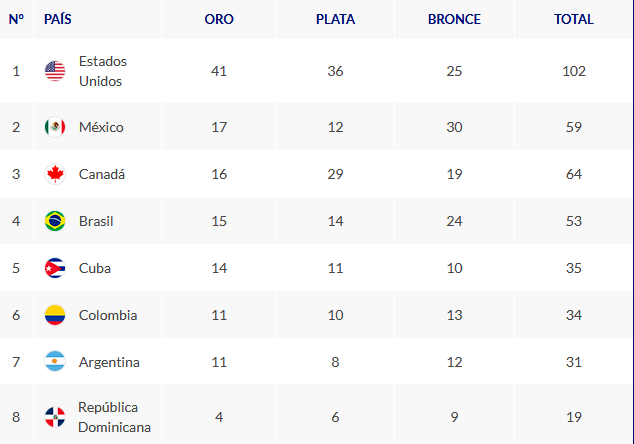Click the Argentina flag icon
The image size is (634, 444).
coord(55,362)
